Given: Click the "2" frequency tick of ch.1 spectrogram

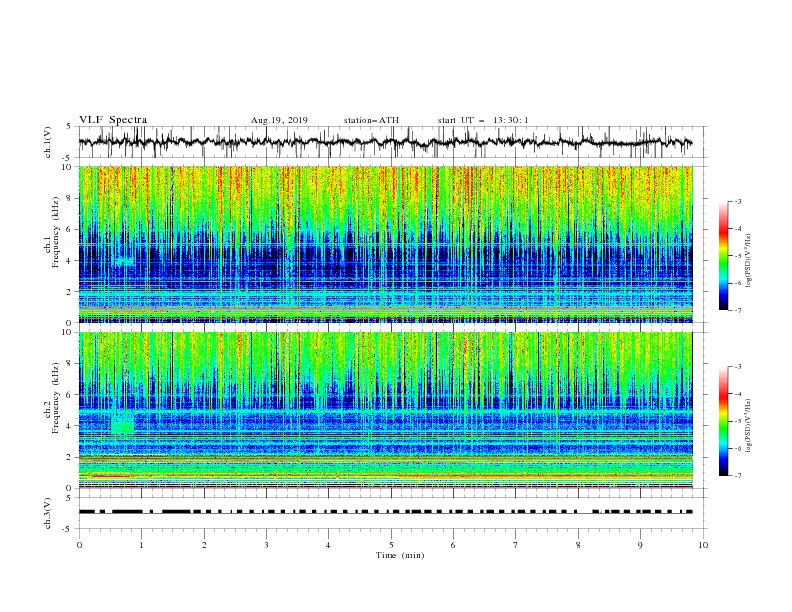Looking at the screenshot, I should click(x=70, y=292).
